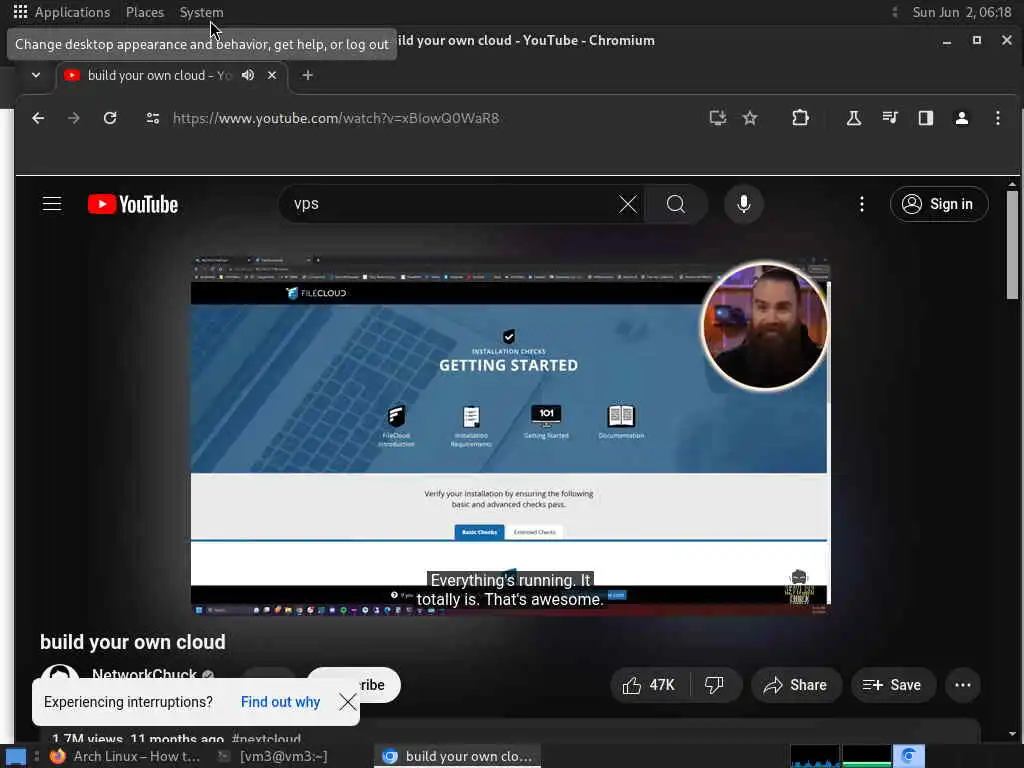Click the Chromium icon in the tray
1024x768 pixels.
[x=908, y=756]
